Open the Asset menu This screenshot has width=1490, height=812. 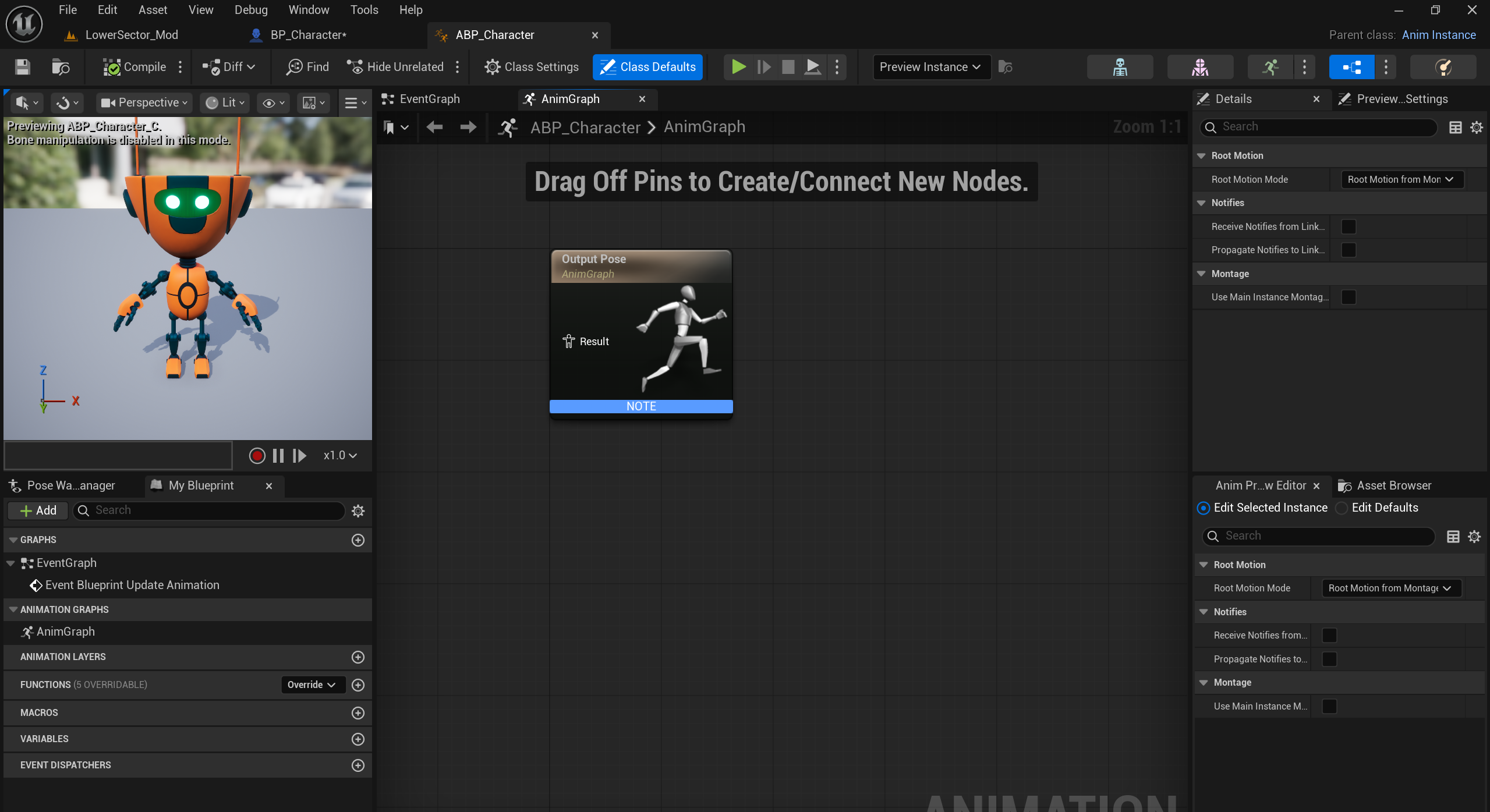pyautogui.click(x=153, y=10)
